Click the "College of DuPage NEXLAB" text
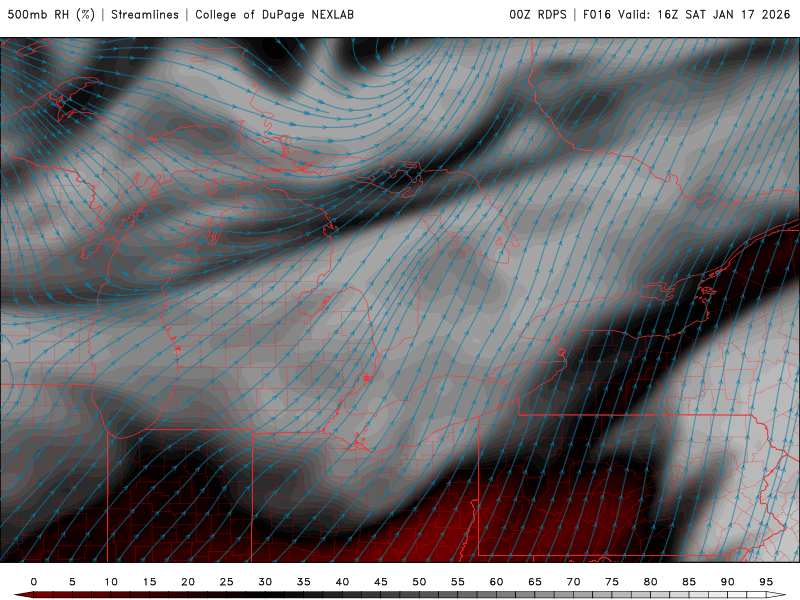Viewport: 800px width, 600px height. (x=274, y=14)
